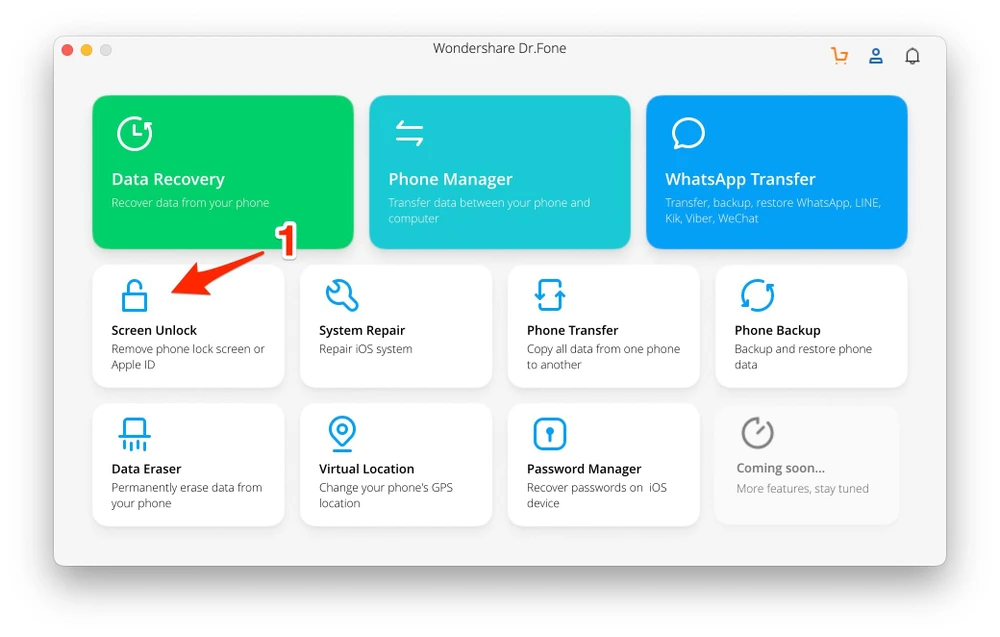Select the Virtual Location label
This screenshot has width=1000, height=637.
click(366, 469)
